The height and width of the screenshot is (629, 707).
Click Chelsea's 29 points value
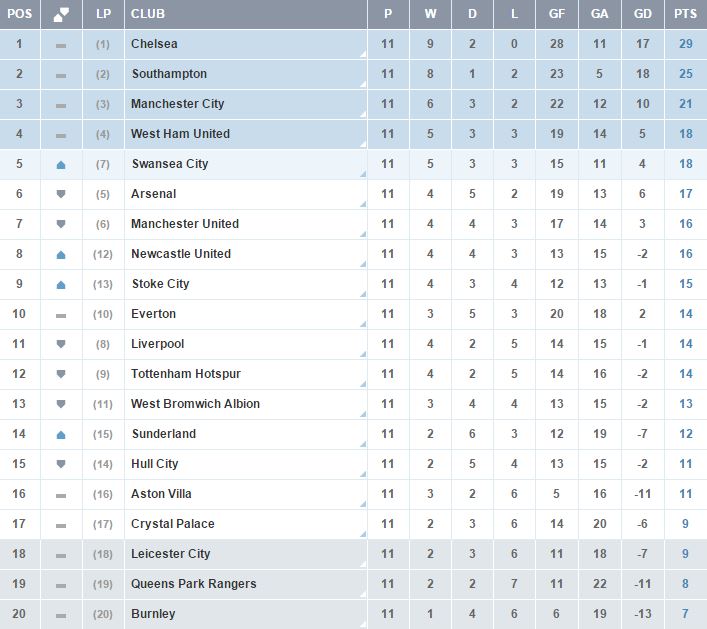[685, 44]
